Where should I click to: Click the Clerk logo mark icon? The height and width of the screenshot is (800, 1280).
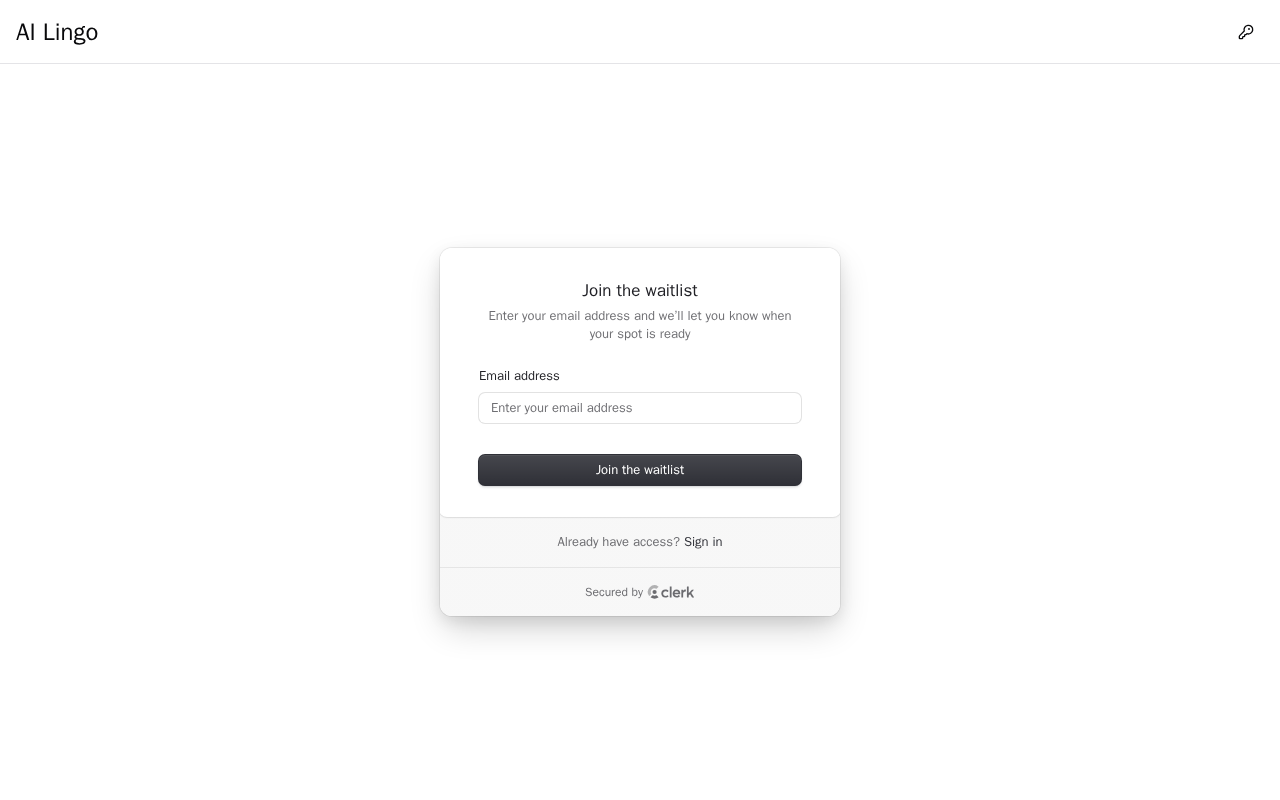tap(653, 592)
